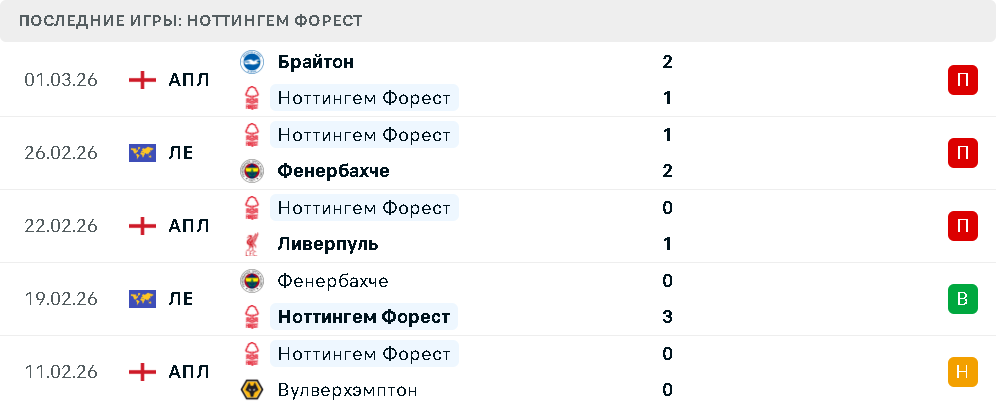Screen dimensions: 1000x408
Task: Click the Wolverhampton wolf crest icon
Action: 252,390
